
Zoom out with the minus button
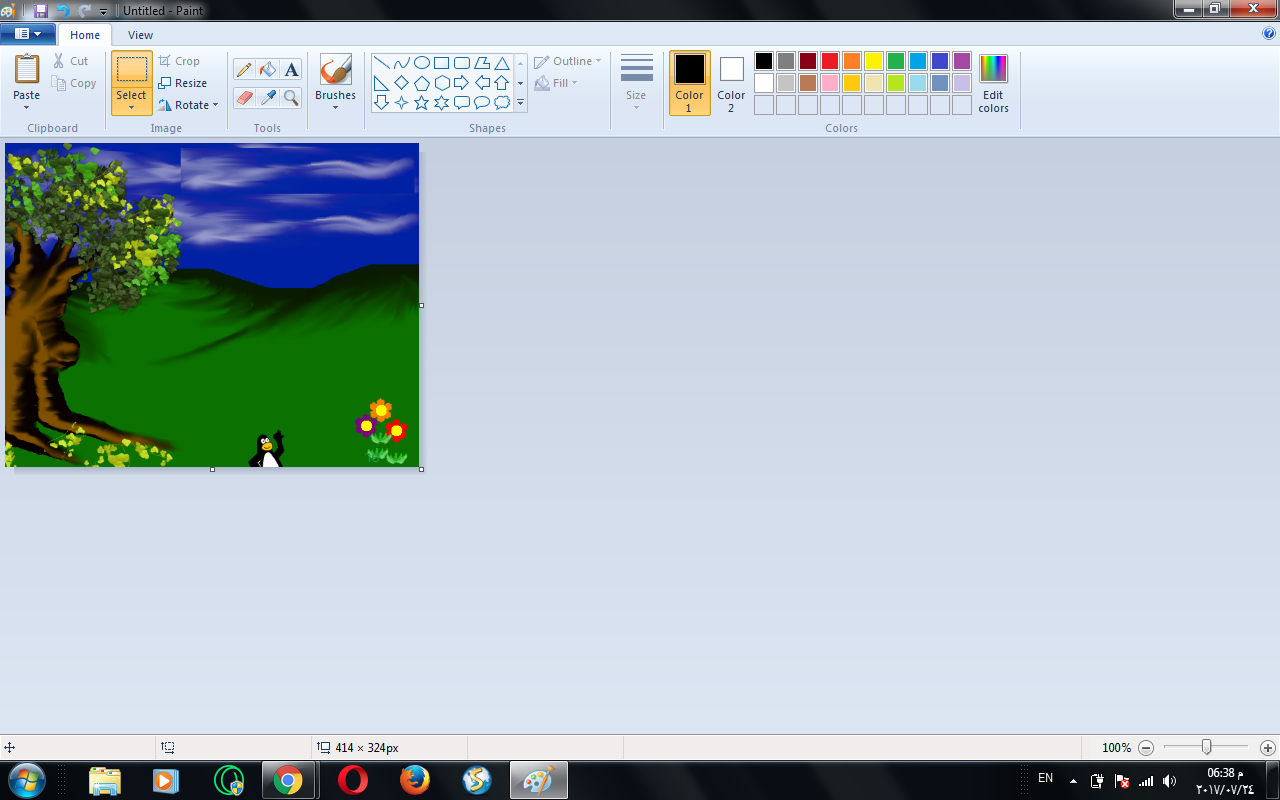click(x=1146, y=748)
